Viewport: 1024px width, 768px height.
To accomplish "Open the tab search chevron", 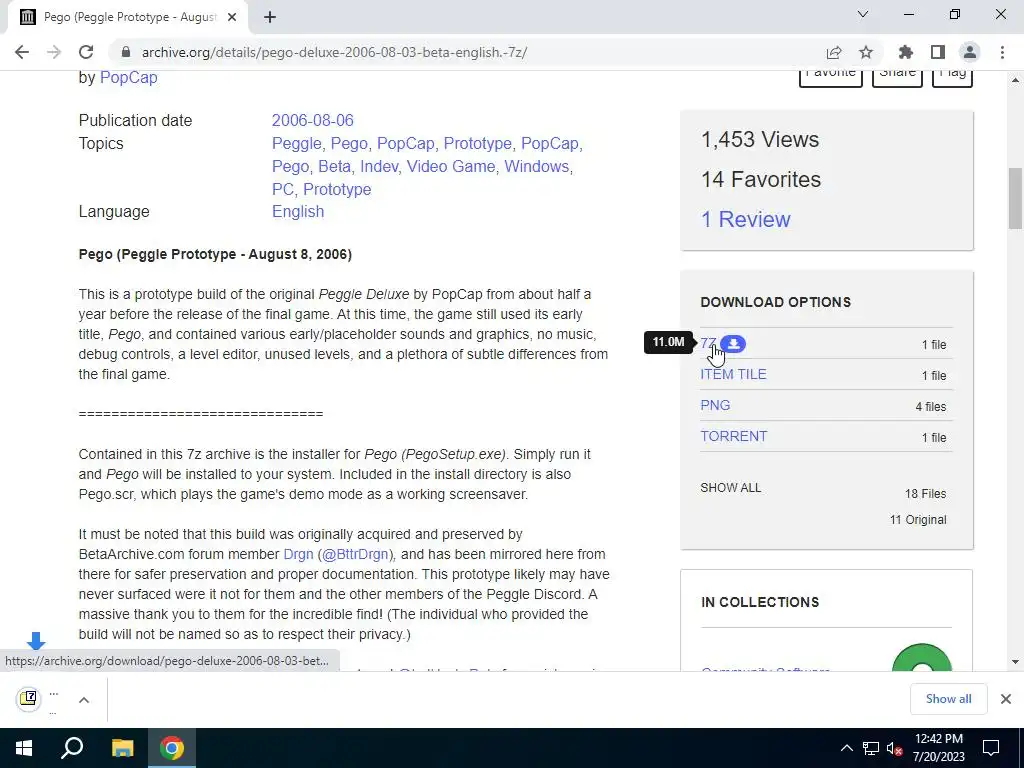I will coord(863,14).
